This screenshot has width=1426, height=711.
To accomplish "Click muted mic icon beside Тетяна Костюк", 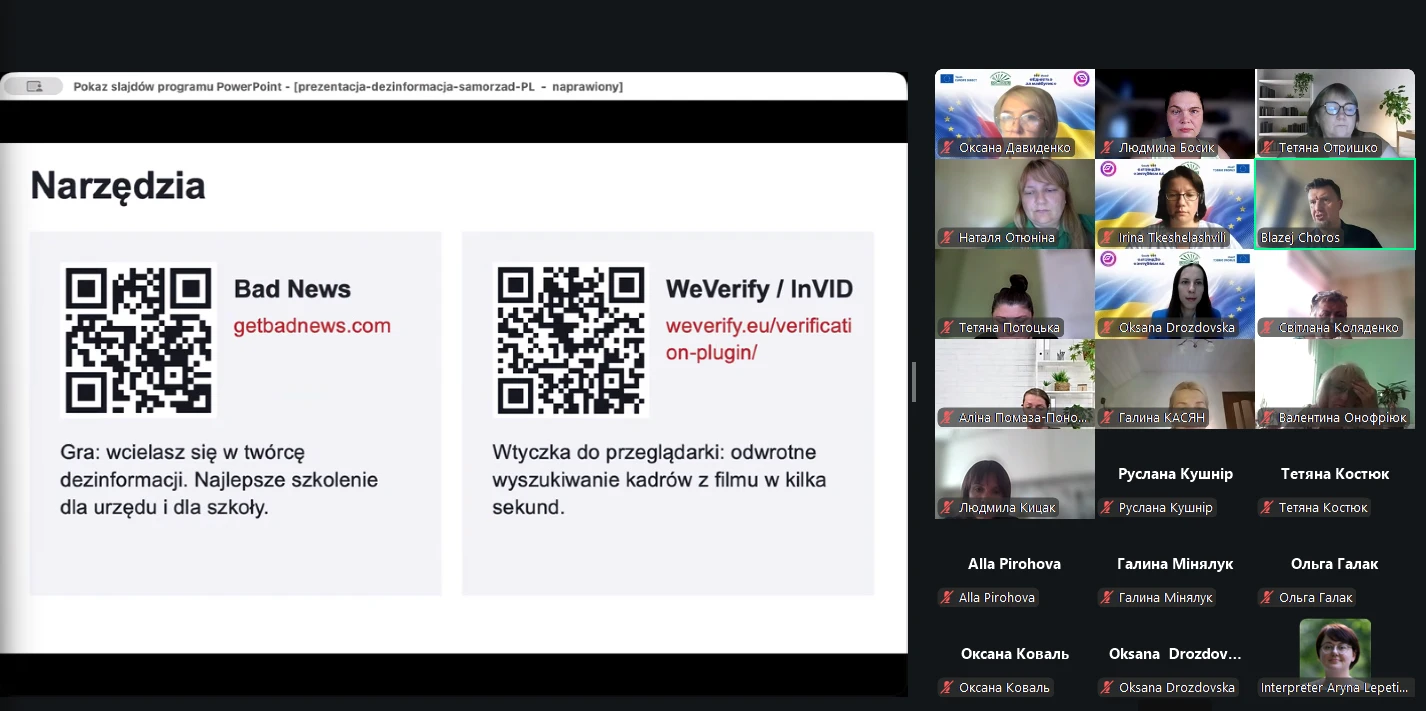I will pyautogui.click(x=1267, y=508).
